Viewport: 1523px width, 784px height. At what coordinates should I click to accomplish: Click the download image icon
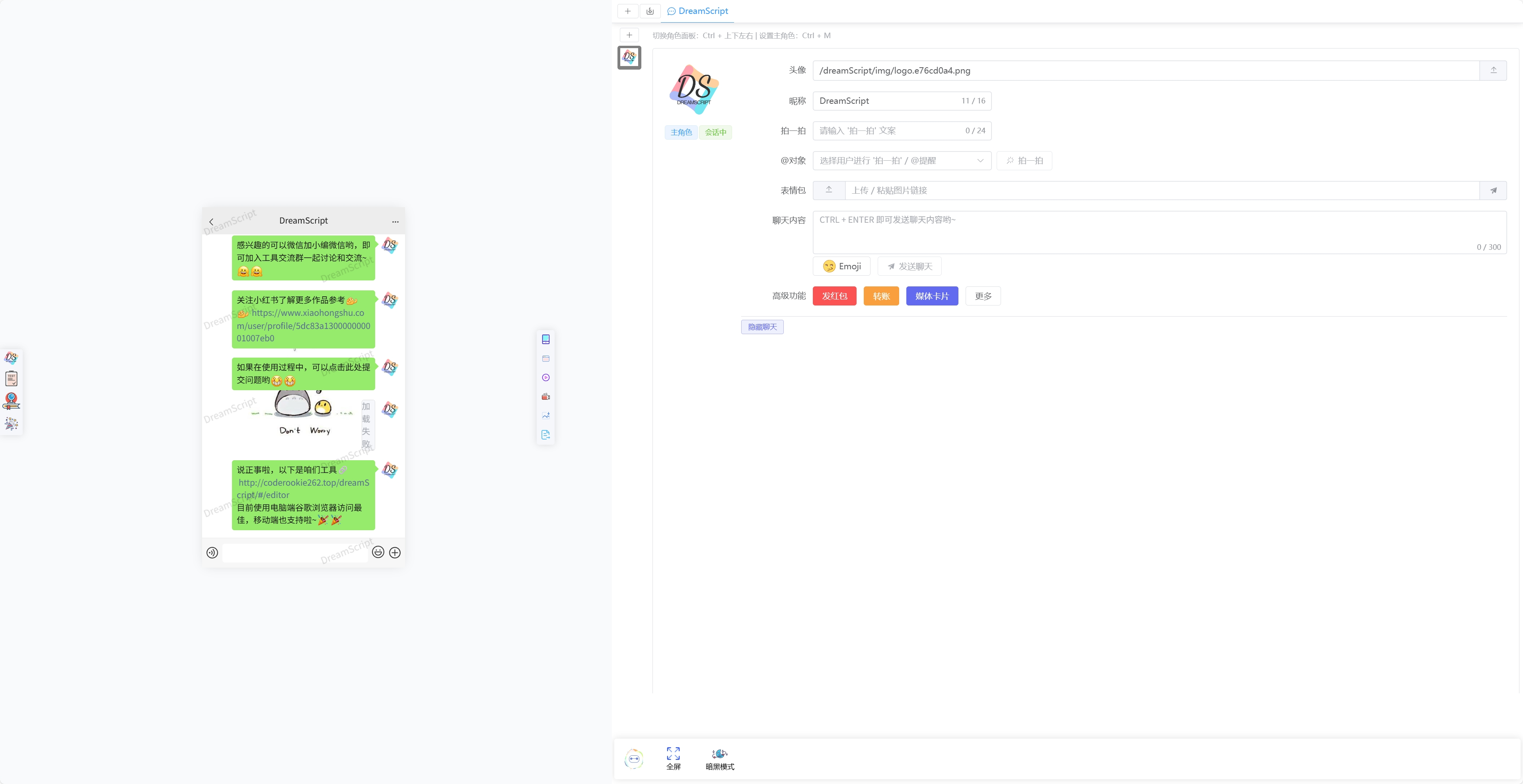[546, 416]
